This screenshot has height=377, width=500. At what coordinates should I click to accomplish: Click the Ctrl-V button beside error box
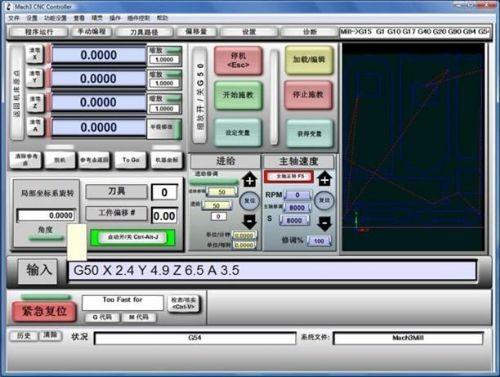(183, 303)
